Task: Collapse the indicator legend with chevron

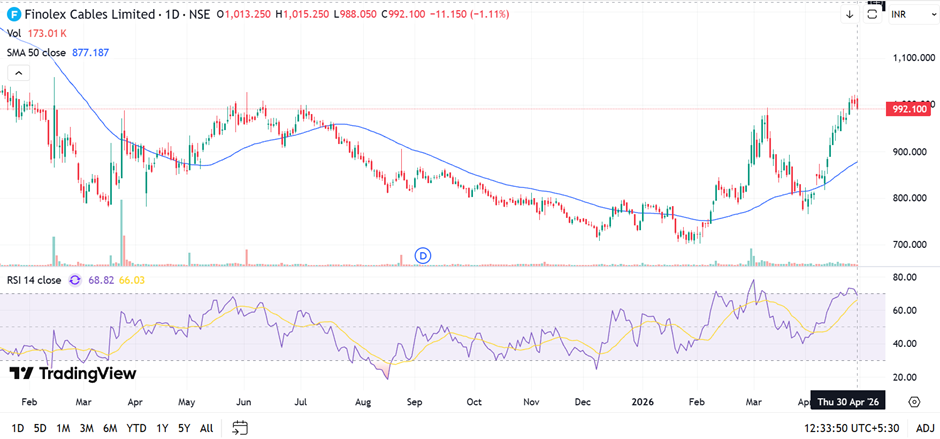Action: [18, 73]
